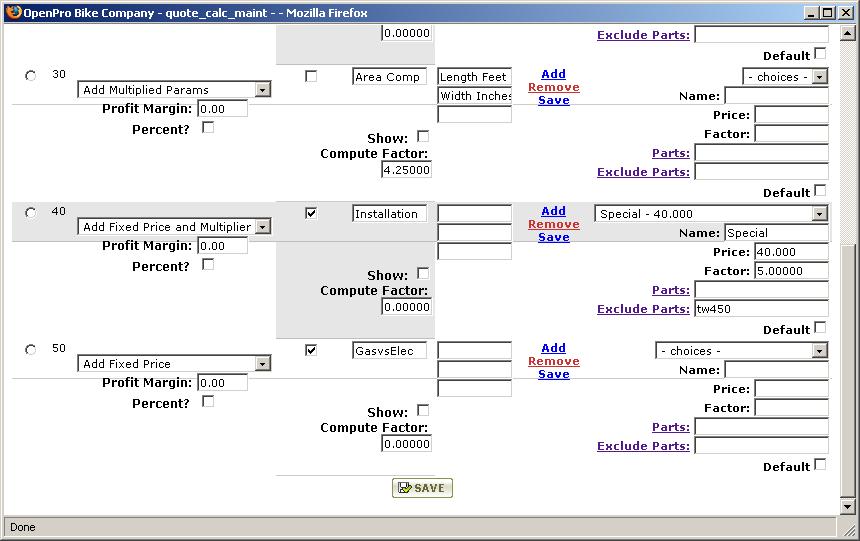Click the Add link in row 40
The height and width of the screenshot is (541, 860).
coord(553,211)
